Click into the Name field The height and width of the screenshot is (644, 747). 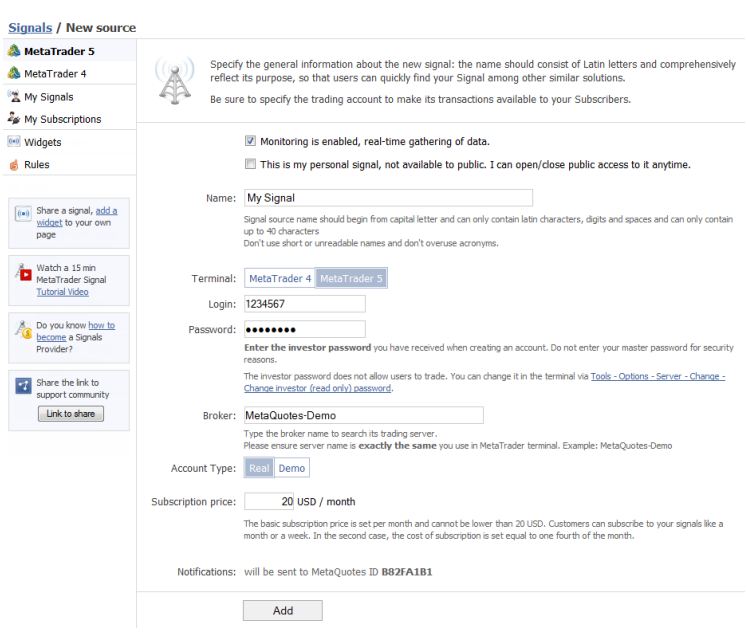[x=388, y=198]
